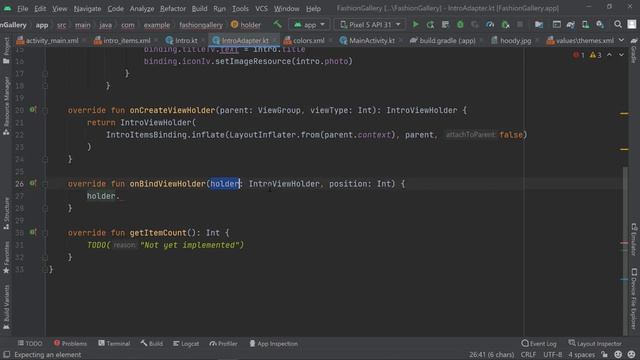The width and height of the screenshot is (640, 360).
Task: Open the Gradle side panel
Action: (634, 51)
